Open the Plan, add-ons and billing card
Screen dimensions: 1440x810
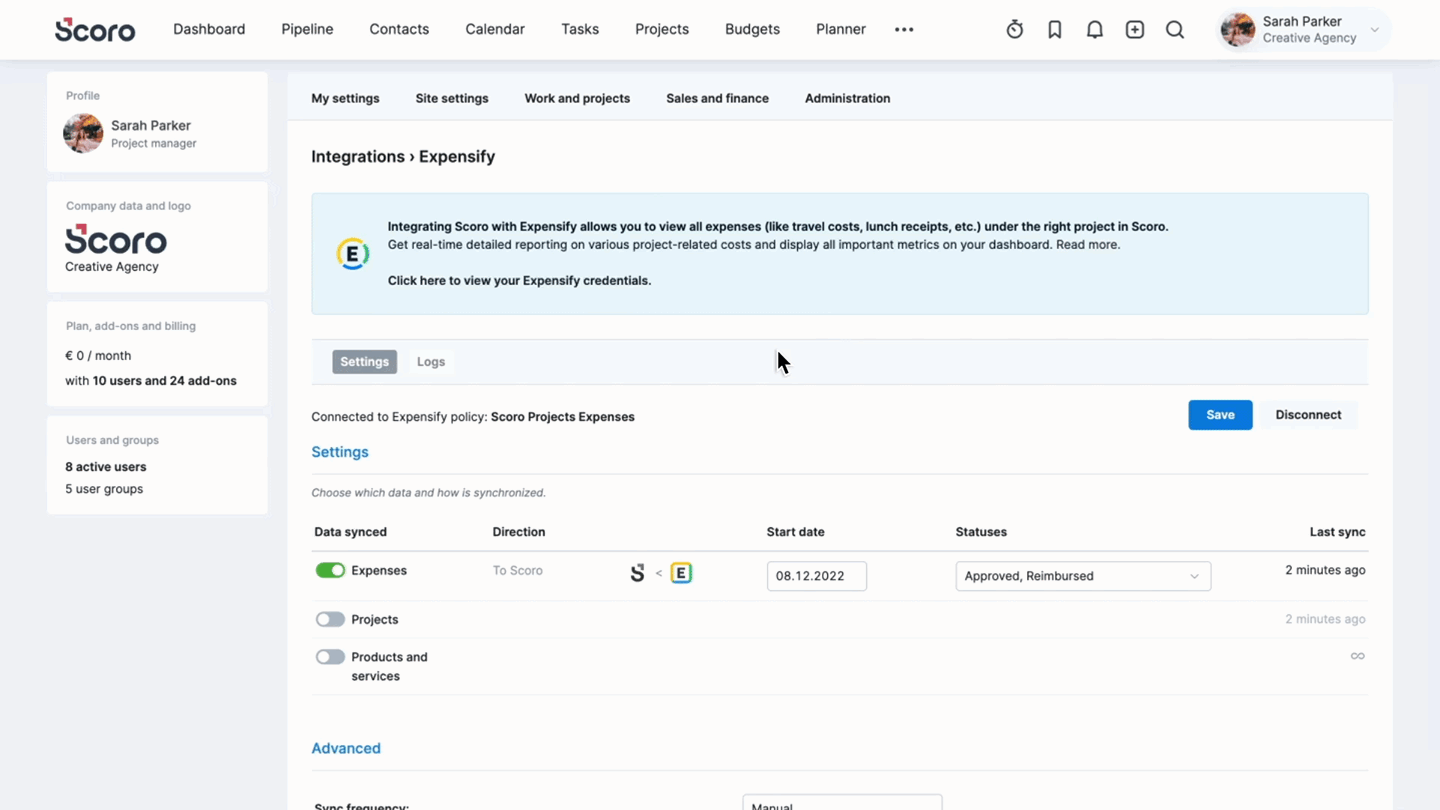157,353
